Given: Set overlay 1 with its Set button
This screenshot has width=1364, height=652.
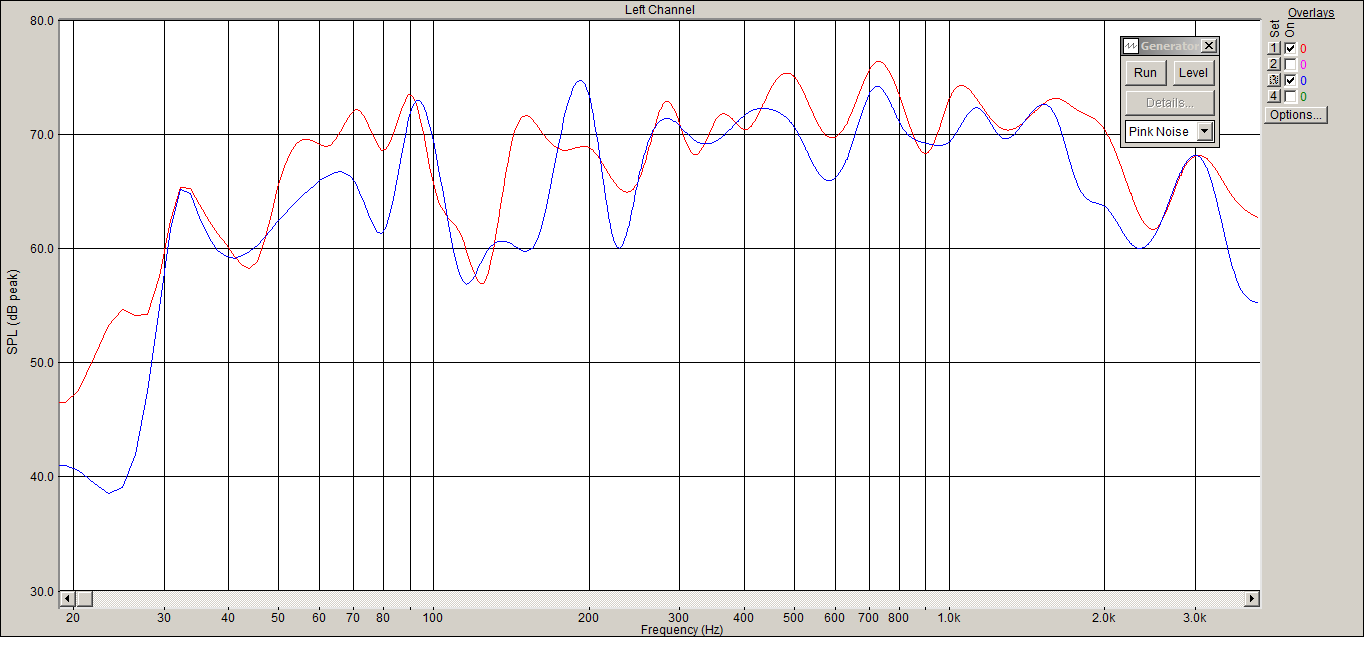Looking at the screenshot, I should click(x=1274, y=48).
